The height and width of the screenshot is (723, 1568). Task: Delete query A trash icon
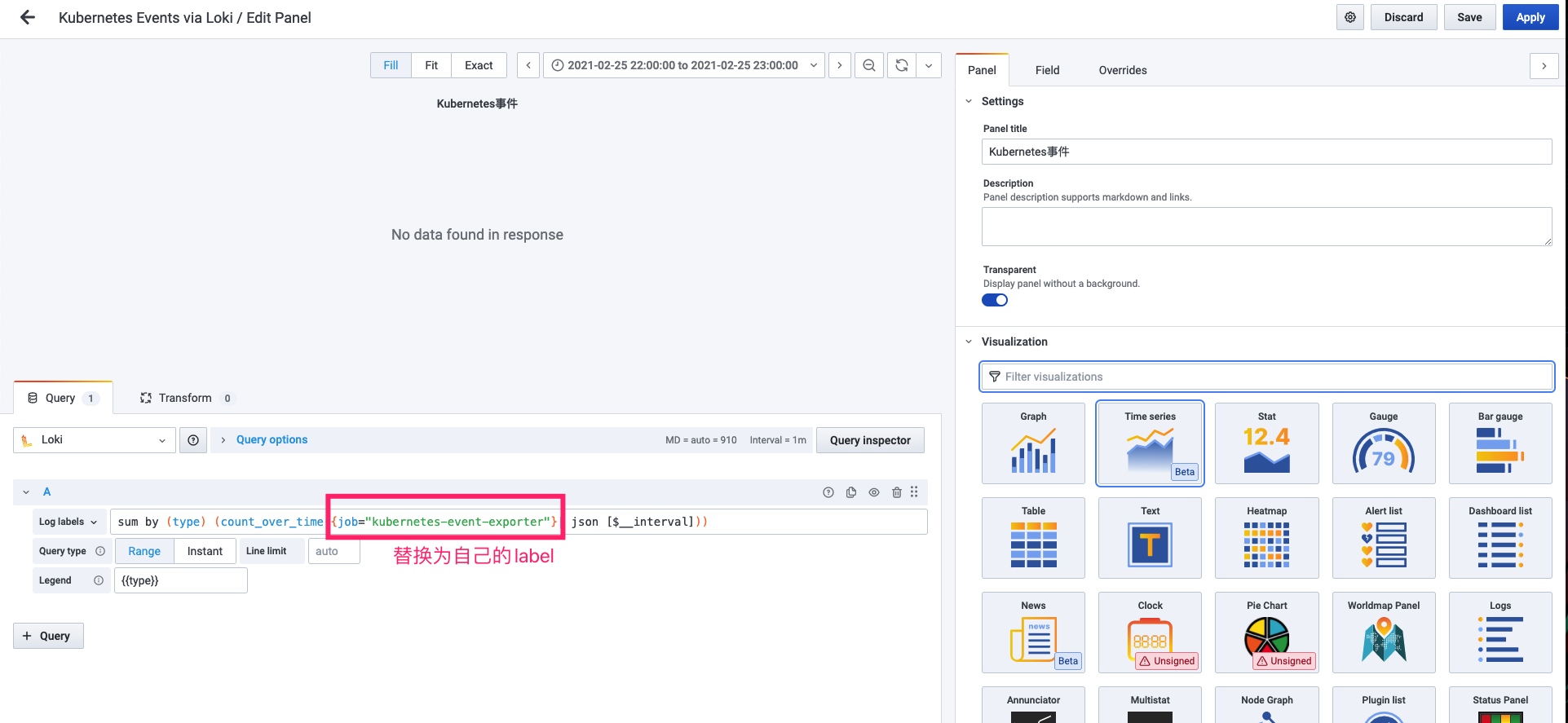tap(897, 492)
